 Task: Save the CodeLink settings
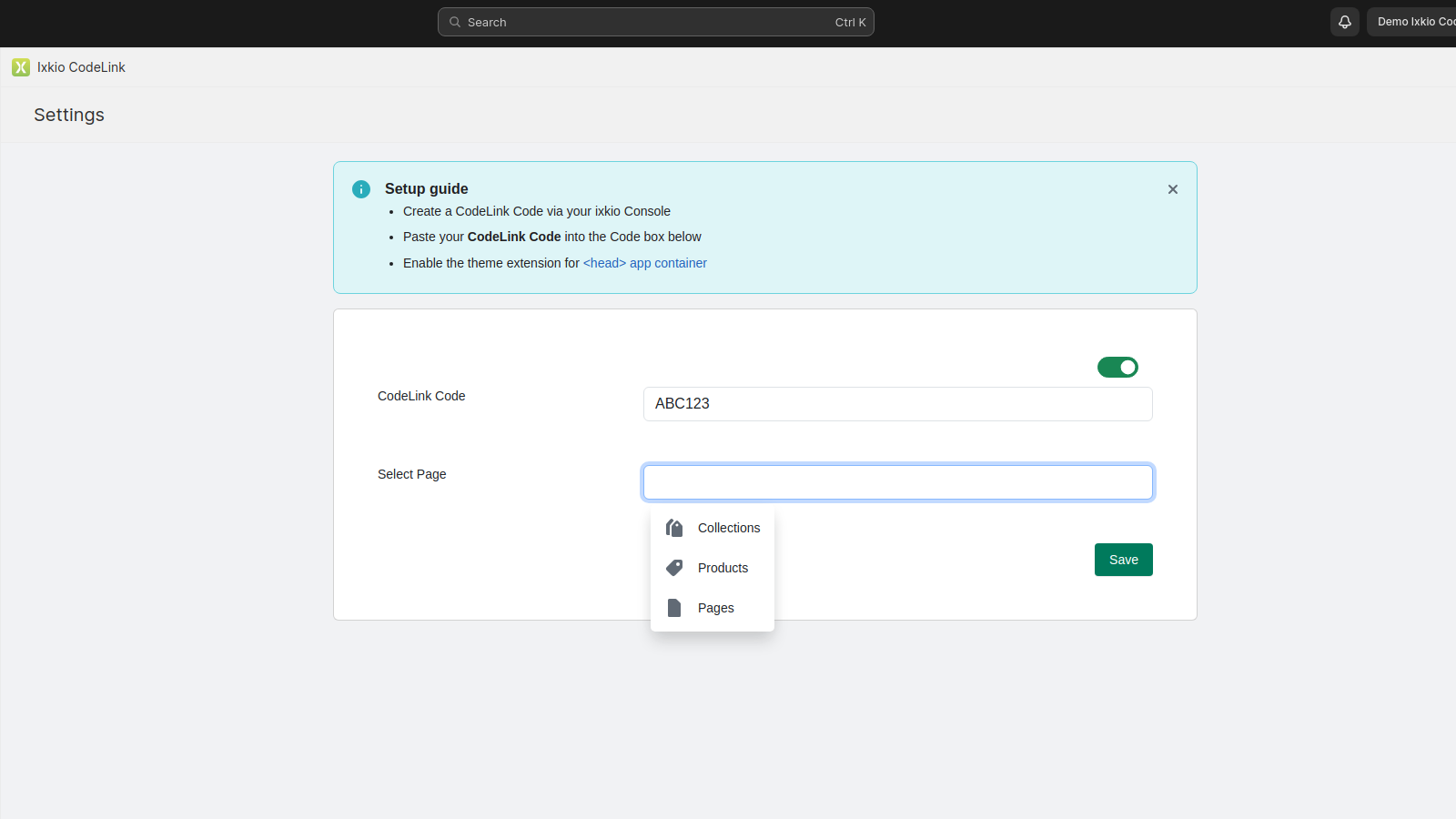pyautogui.click(x=1123, y=560)
